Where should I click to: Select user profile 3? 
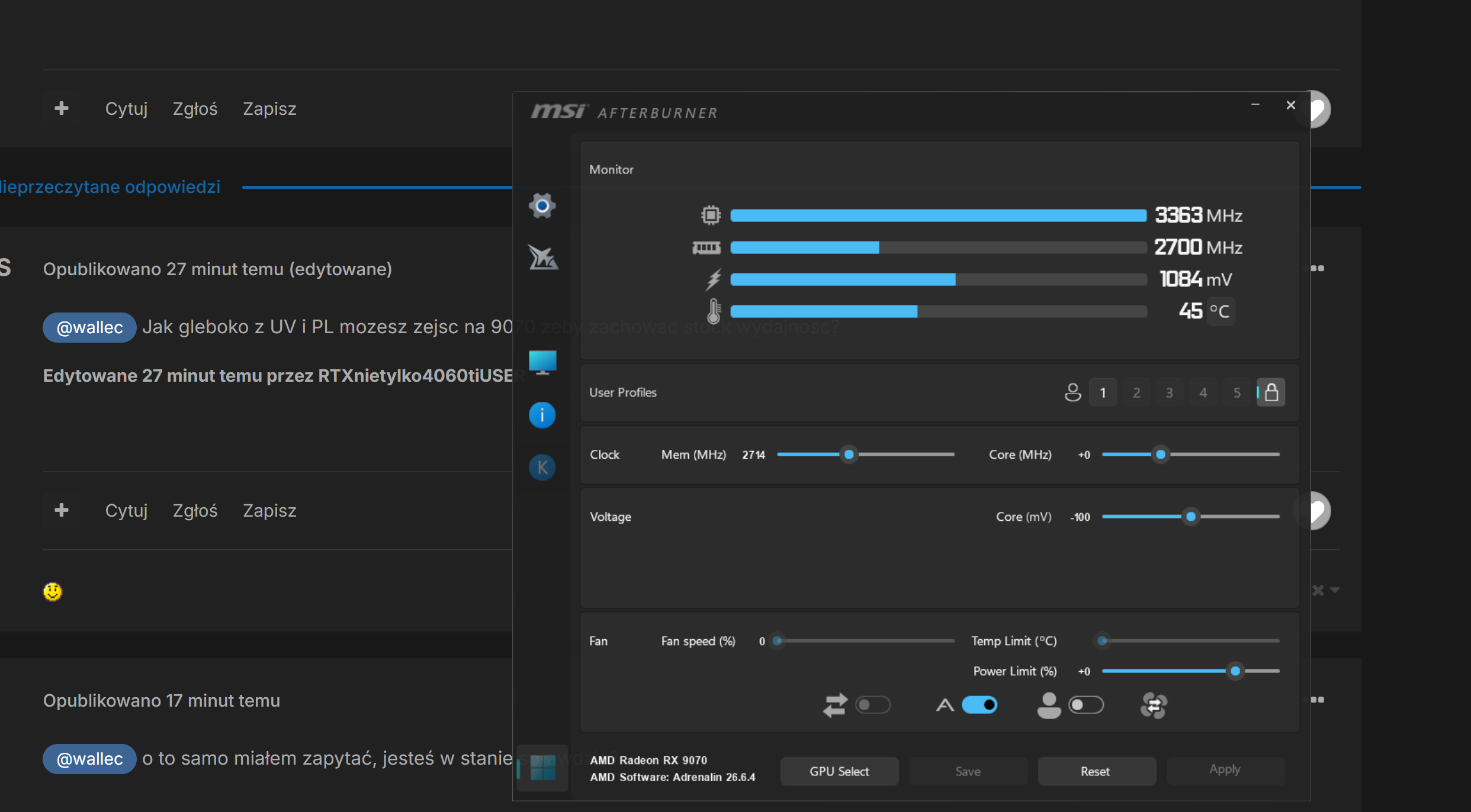[1170, 392]
